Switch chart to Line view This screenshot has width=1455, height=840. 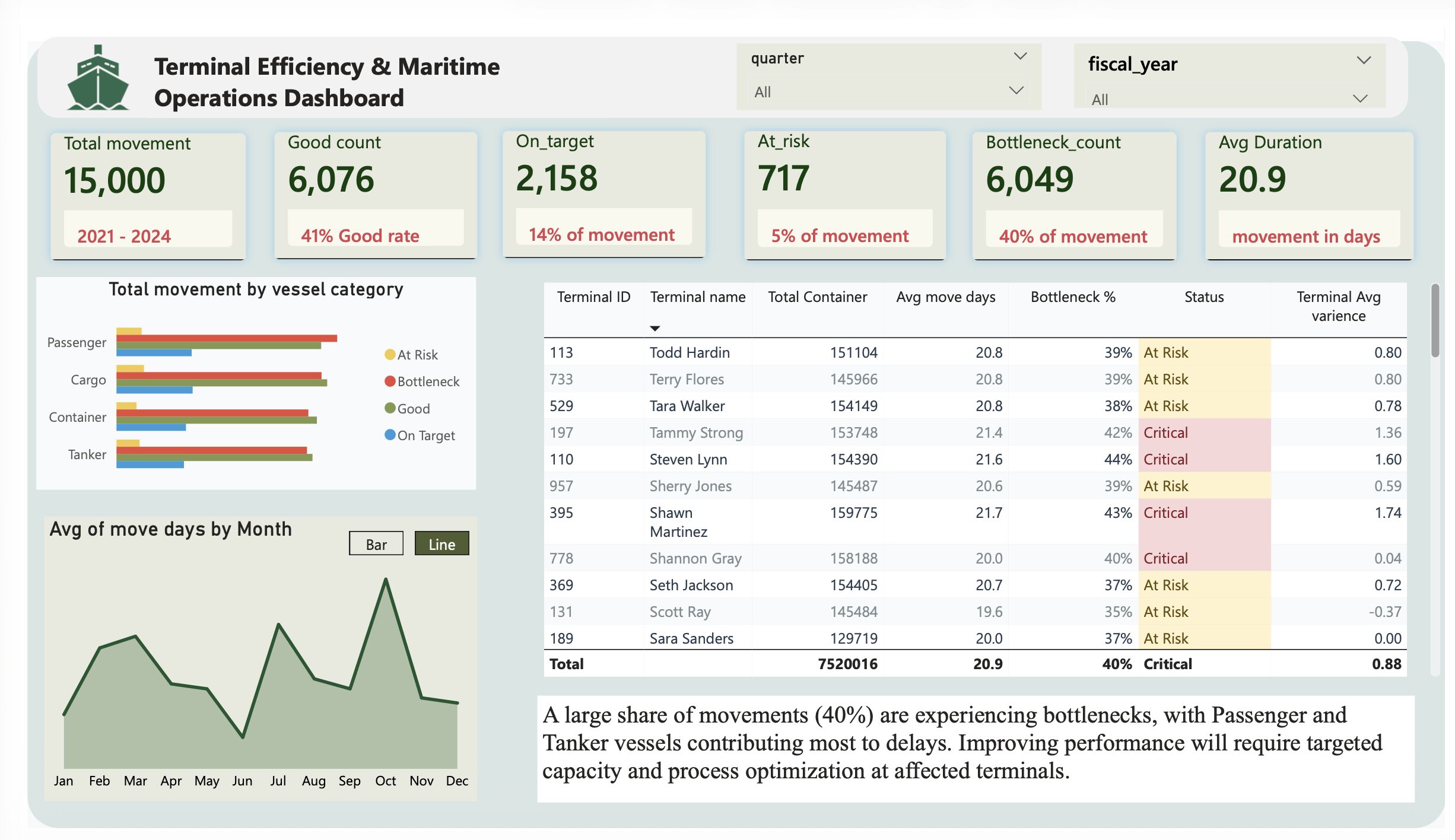tap(441, 544)
